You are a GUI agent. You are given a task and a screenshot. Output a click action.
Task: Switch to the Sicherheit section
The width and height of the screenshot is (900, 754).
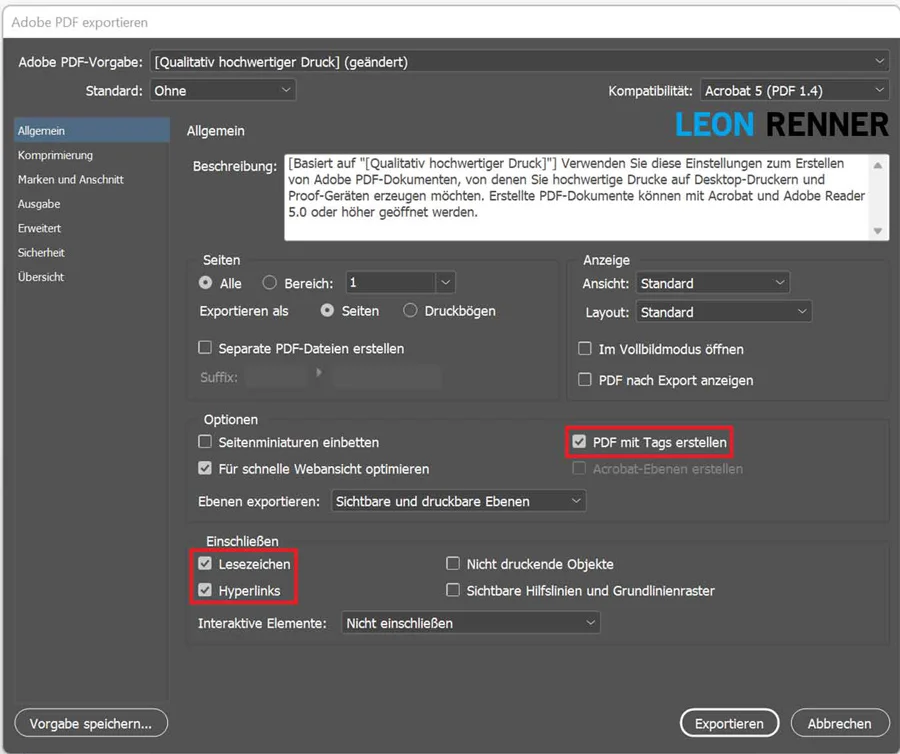(x=41, y=253)
